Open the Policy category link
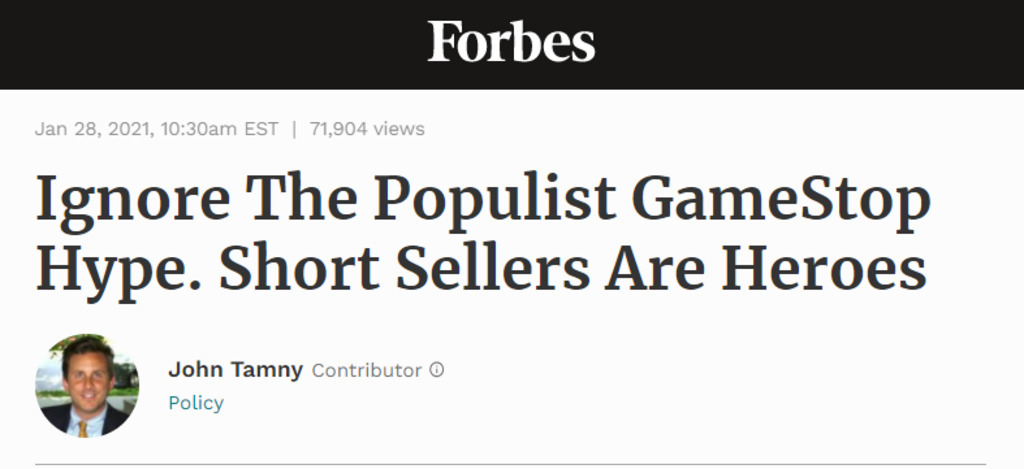 click(x=196, y=402)
